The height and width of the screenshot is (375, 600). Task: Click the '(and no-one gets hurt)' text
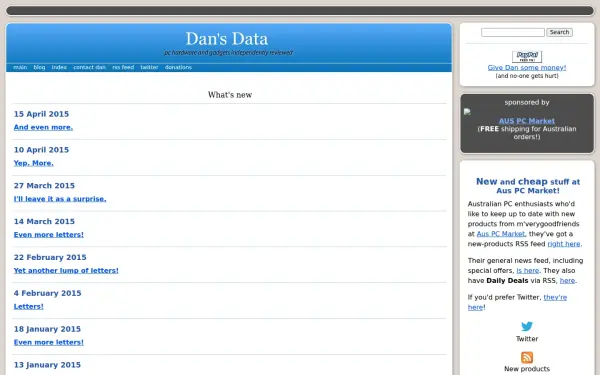[x=527, y=76]
